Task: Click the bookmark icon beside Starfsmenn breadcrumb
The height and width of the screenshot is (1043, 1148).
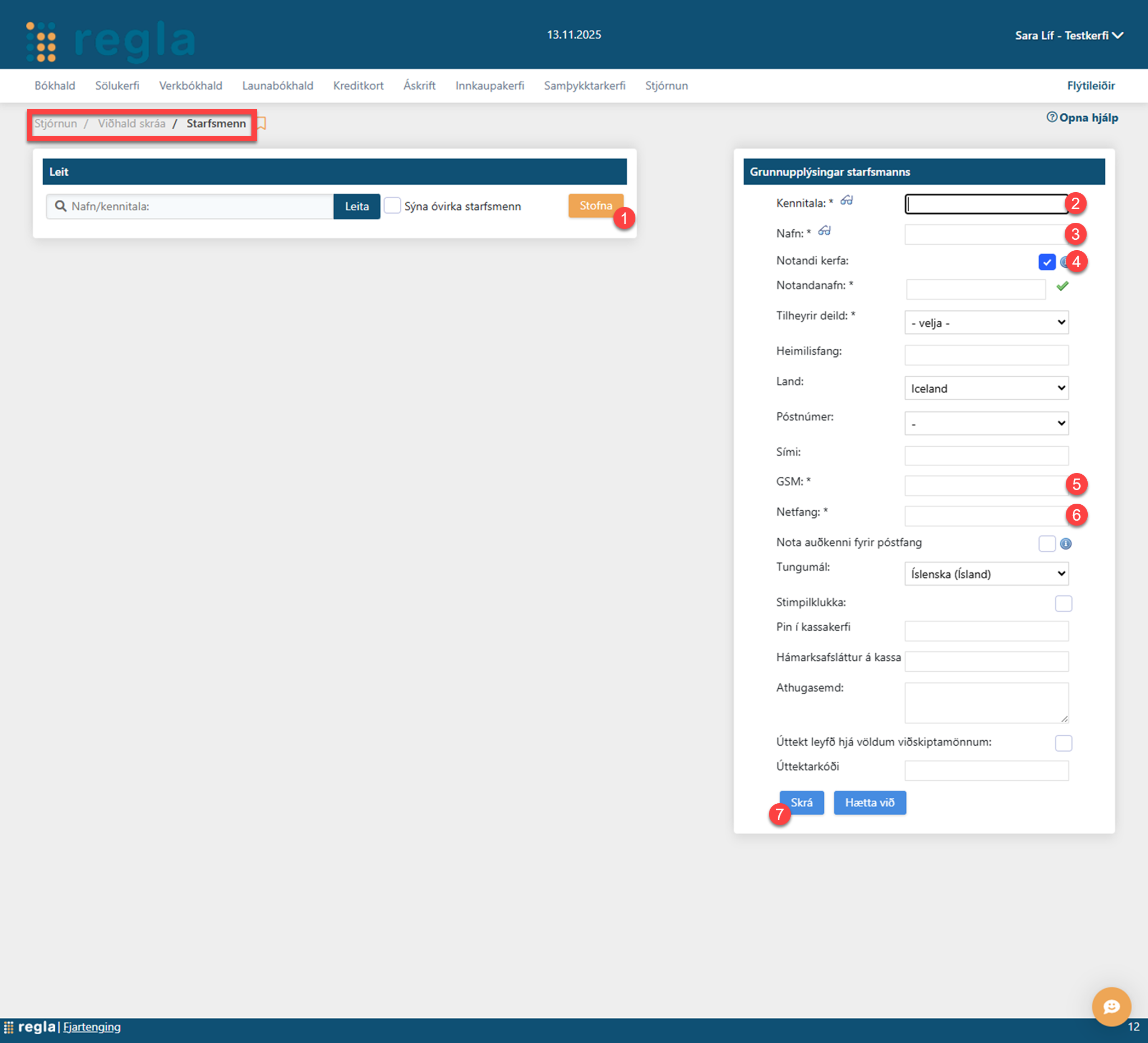Action: [261, 123]
